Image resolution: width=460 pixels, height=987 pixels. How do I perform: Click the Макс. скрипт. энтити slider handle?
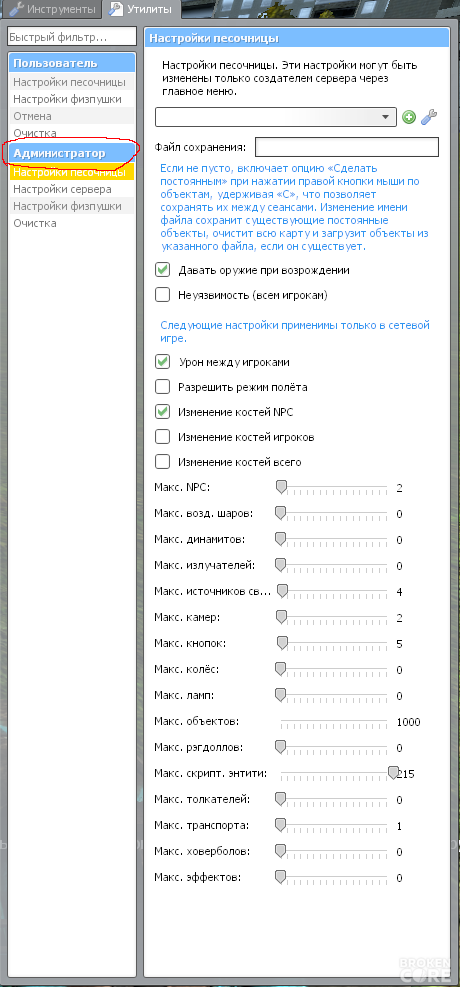point(393,772)
